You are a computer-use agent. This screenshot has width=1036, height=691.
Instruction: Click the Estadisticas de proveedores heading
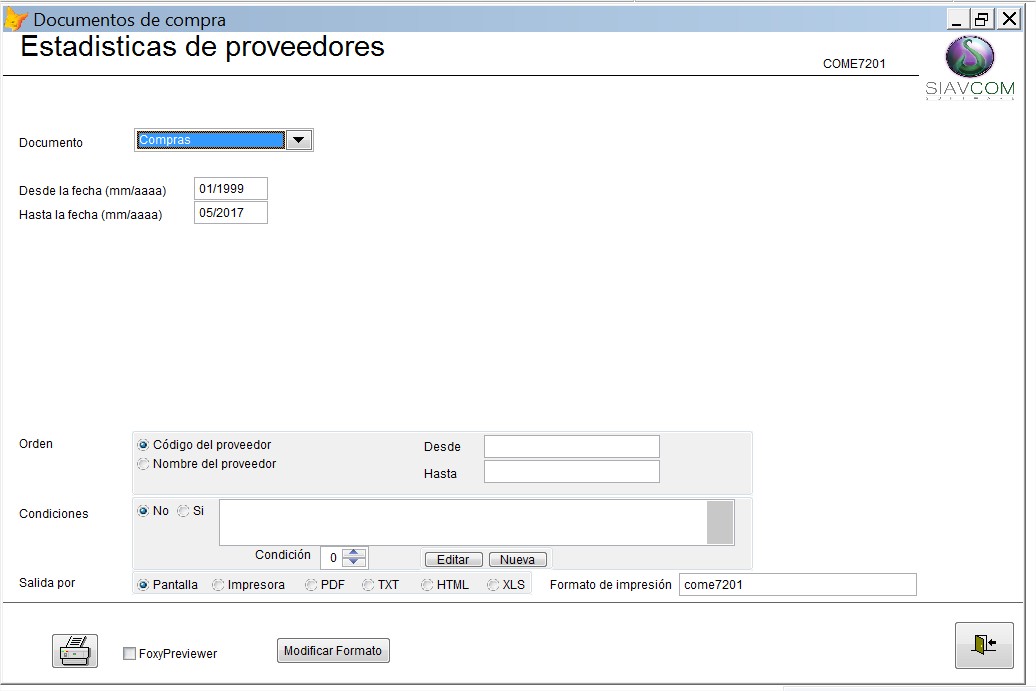[x=202, y=47]
